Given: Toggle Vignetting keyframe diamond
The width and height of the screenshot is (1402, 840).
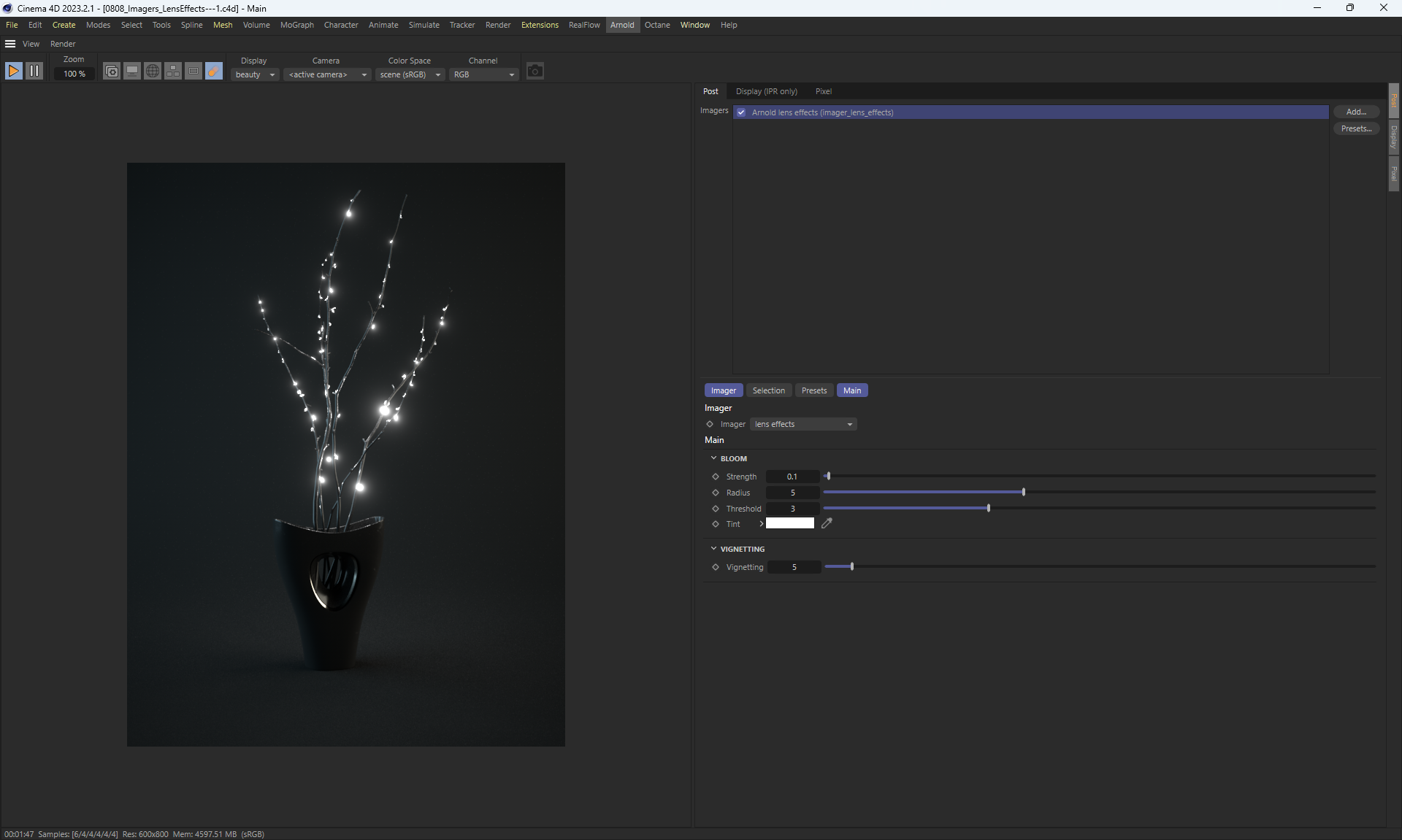Looking at the screenshot, I should tap(716, 567).
